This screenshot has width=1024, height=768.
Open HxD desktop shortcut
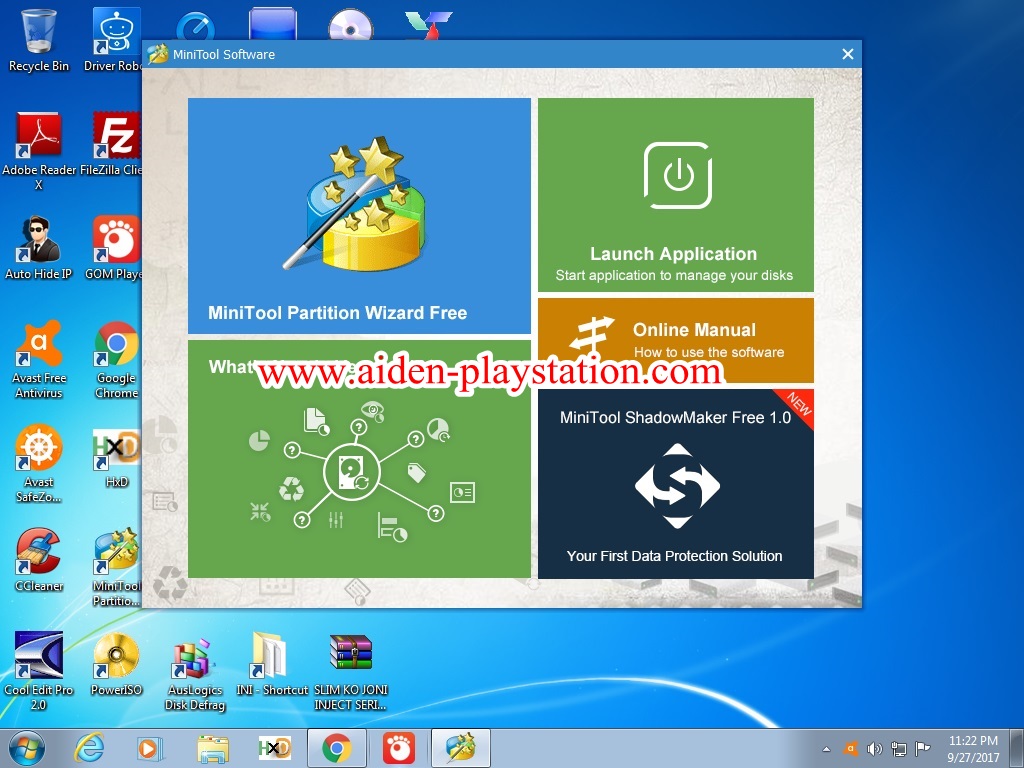116,456
